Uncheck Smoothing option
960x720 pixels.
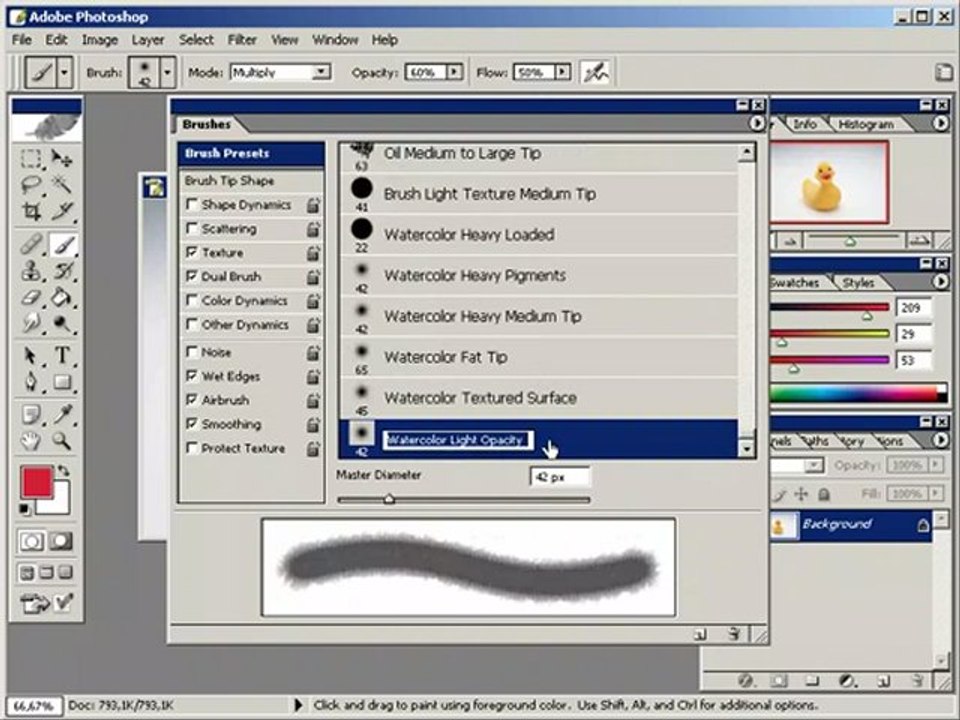point(192,424)
